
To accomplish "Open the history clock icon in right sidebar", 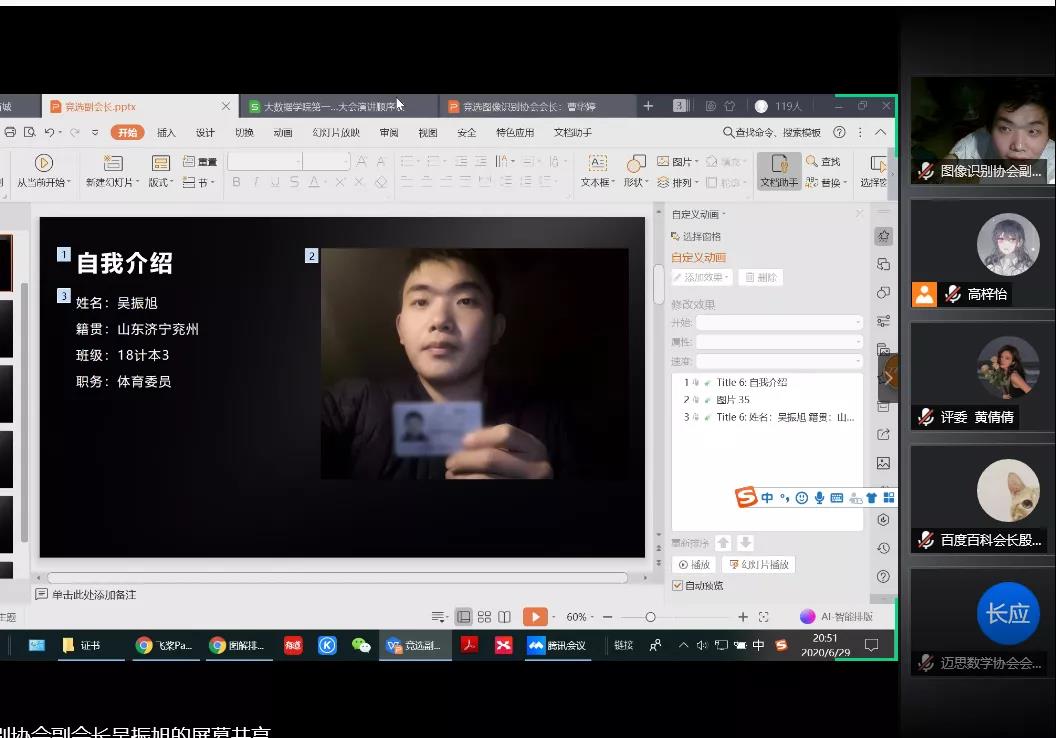I will (884, 548).
